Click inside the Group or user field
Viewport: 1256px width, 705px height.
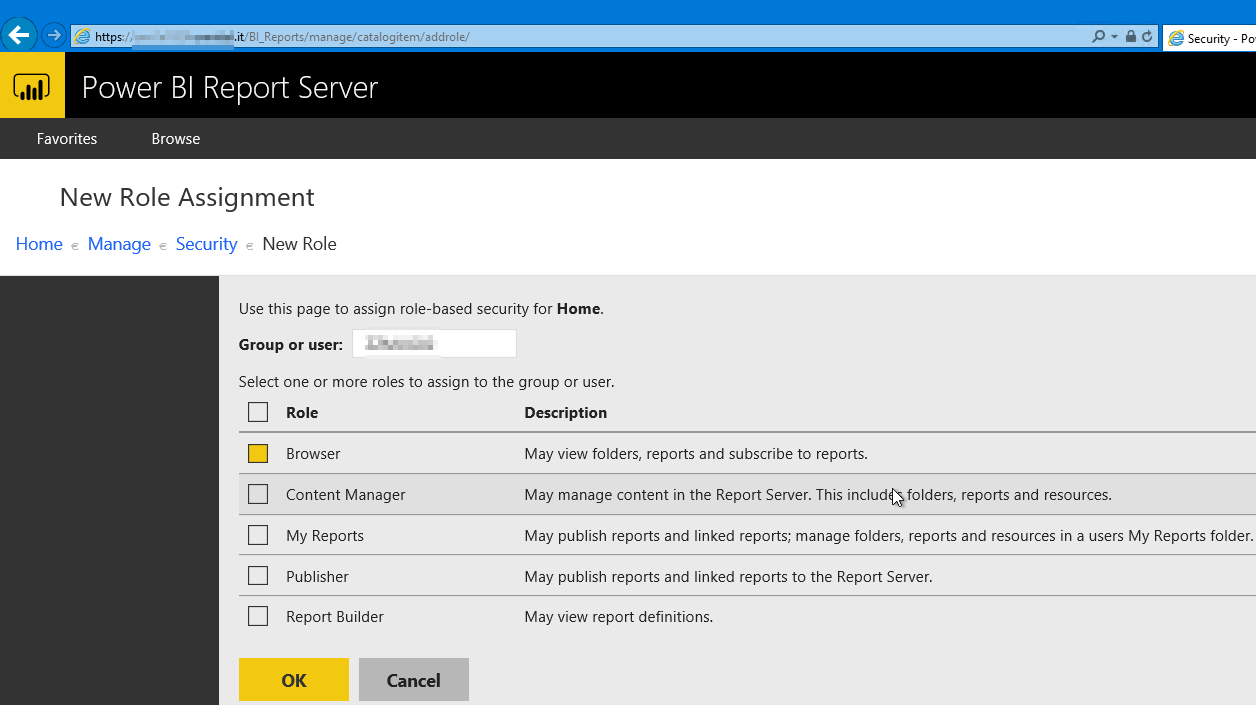pyautogui.click(x=434, y=343)
